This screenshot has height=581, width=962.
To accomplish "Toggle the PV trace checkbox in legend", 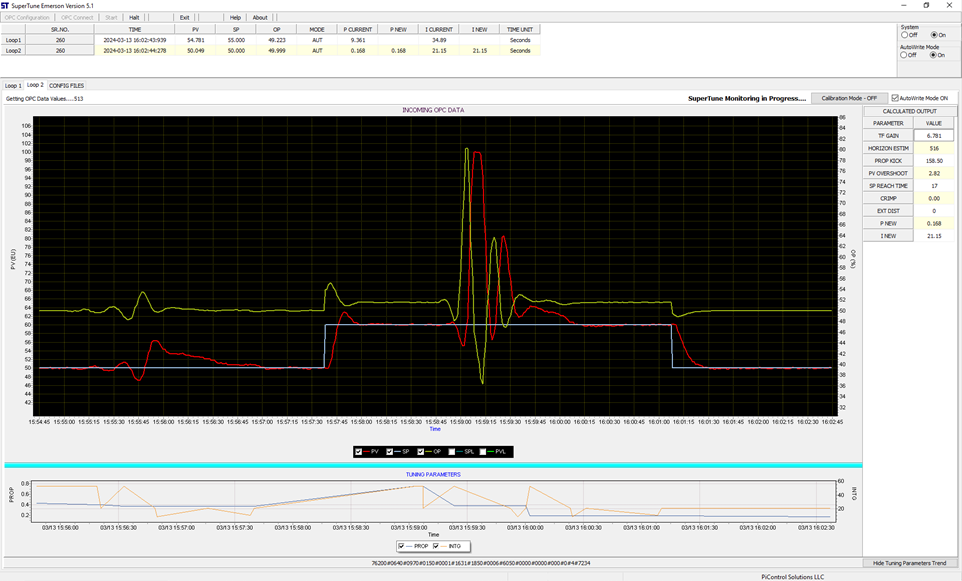I will [x=360, y=452].
